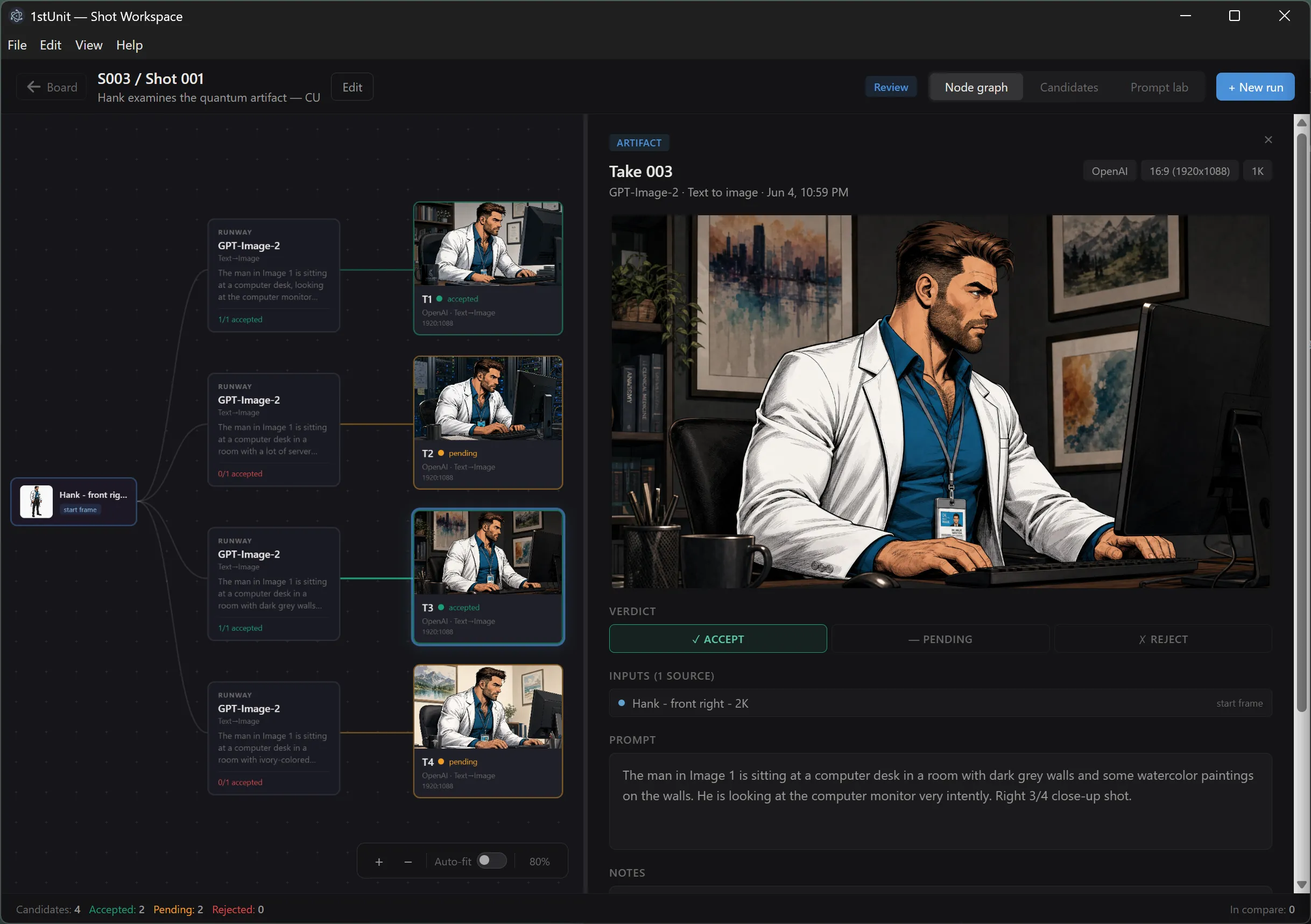The width and height of the screenshot is (1311, 924).
Task: Click the T3 accepted green status dot
Action: [441, 607]
